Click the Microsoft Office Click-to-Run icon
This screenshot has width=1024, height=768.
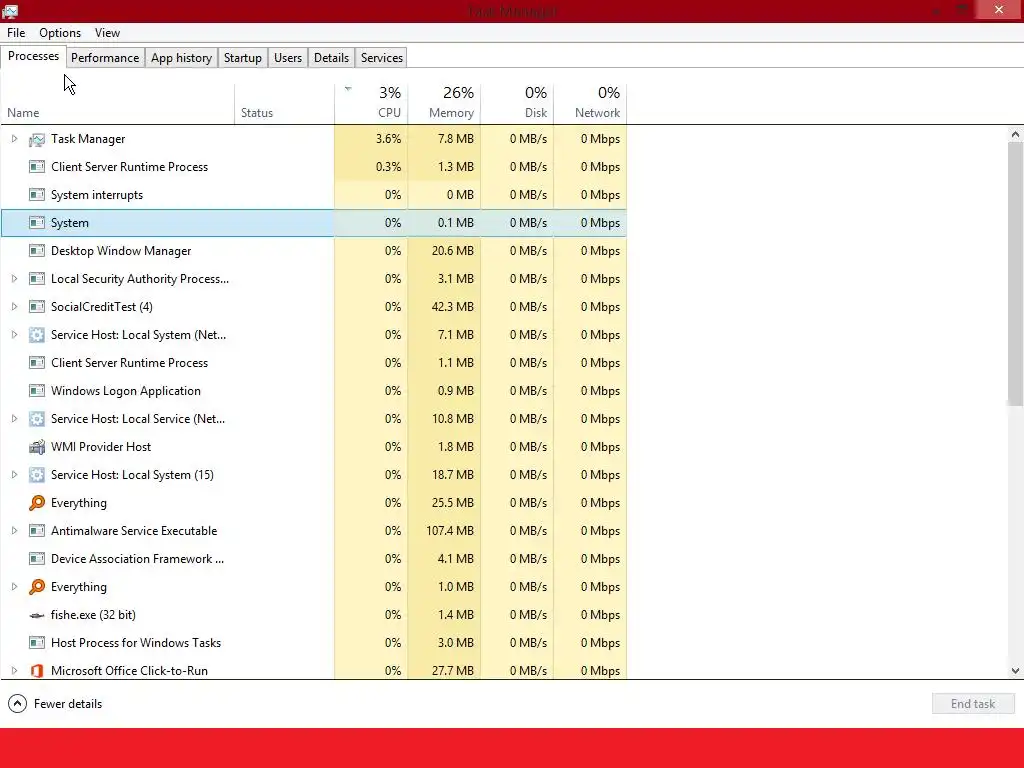click(x=37, y=671)
